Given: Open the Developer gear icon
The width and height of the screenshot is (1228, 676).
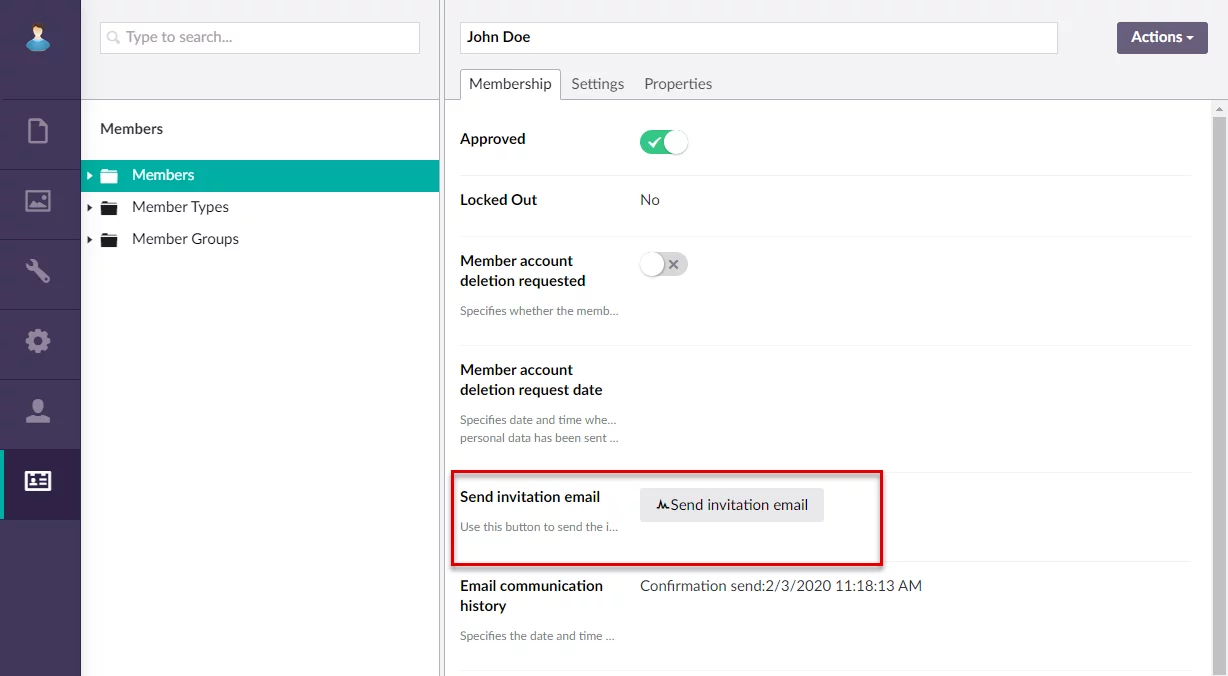Looking at the screenshot, I should [x=38, y=341].
